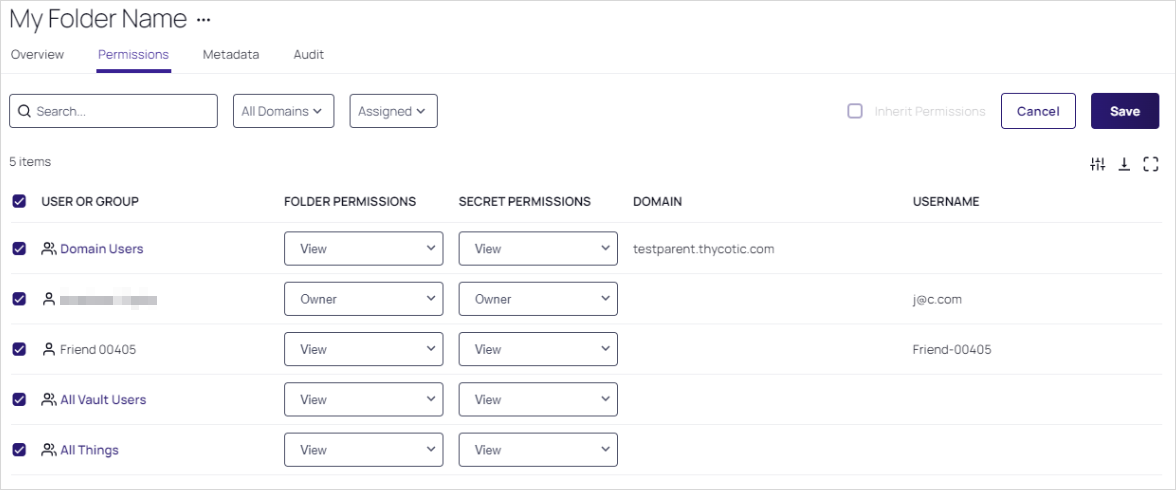Open Secret Permissions dropdown for All Things
Image resolution: width=1176 pixels, height=490 pixels.
click(x=538, y=450)
